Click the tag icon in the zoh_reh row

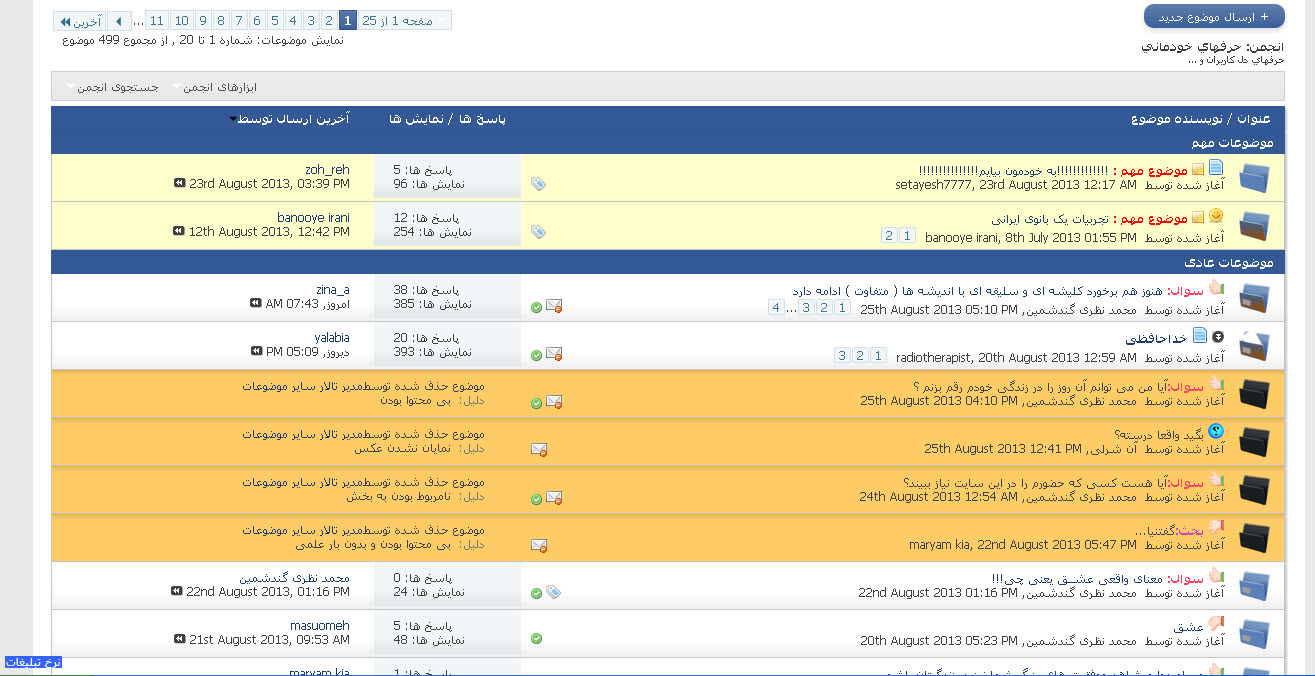point(538,184)
